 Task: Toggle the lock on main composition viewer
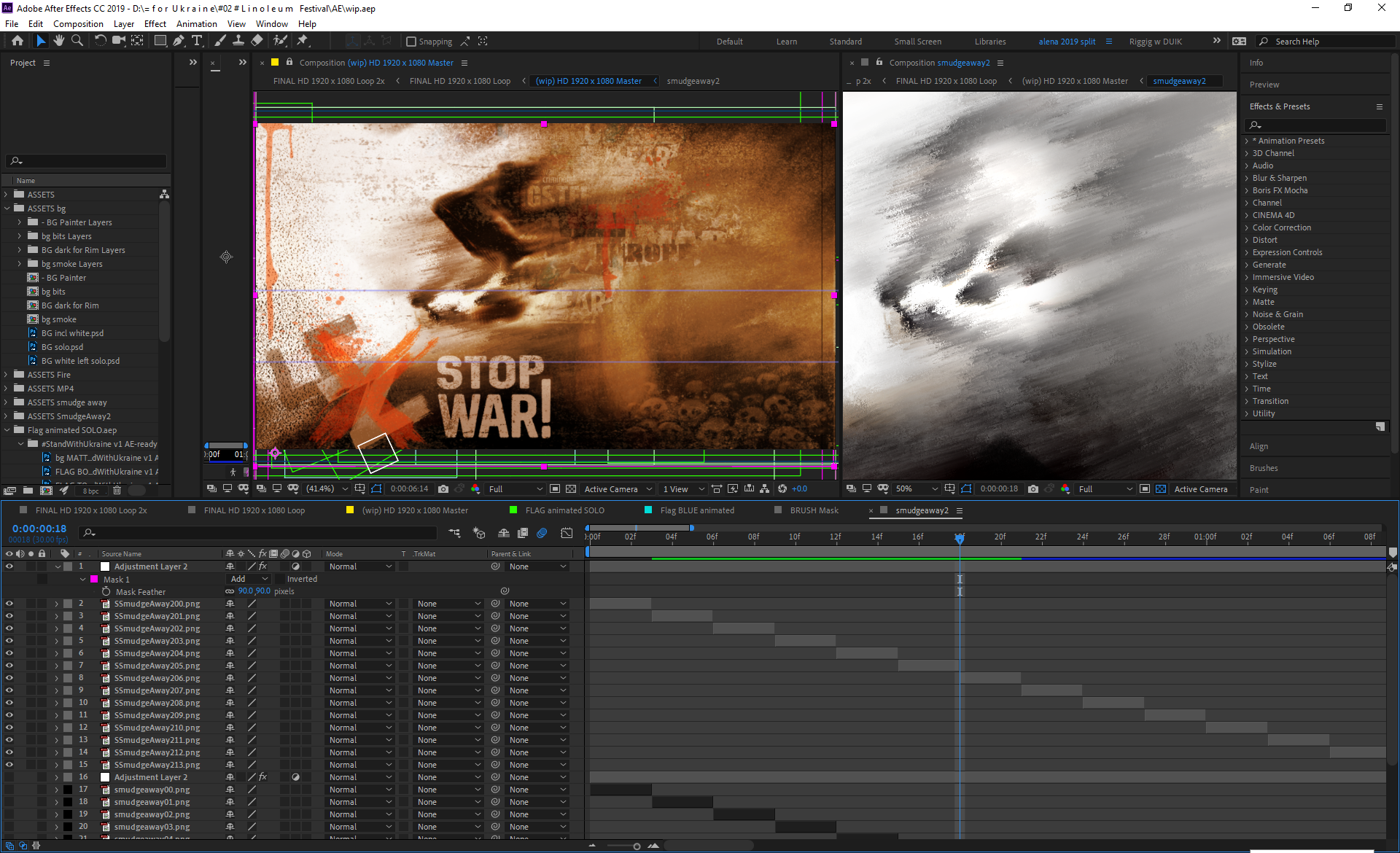pyautogui.click(x=289, y=62)
